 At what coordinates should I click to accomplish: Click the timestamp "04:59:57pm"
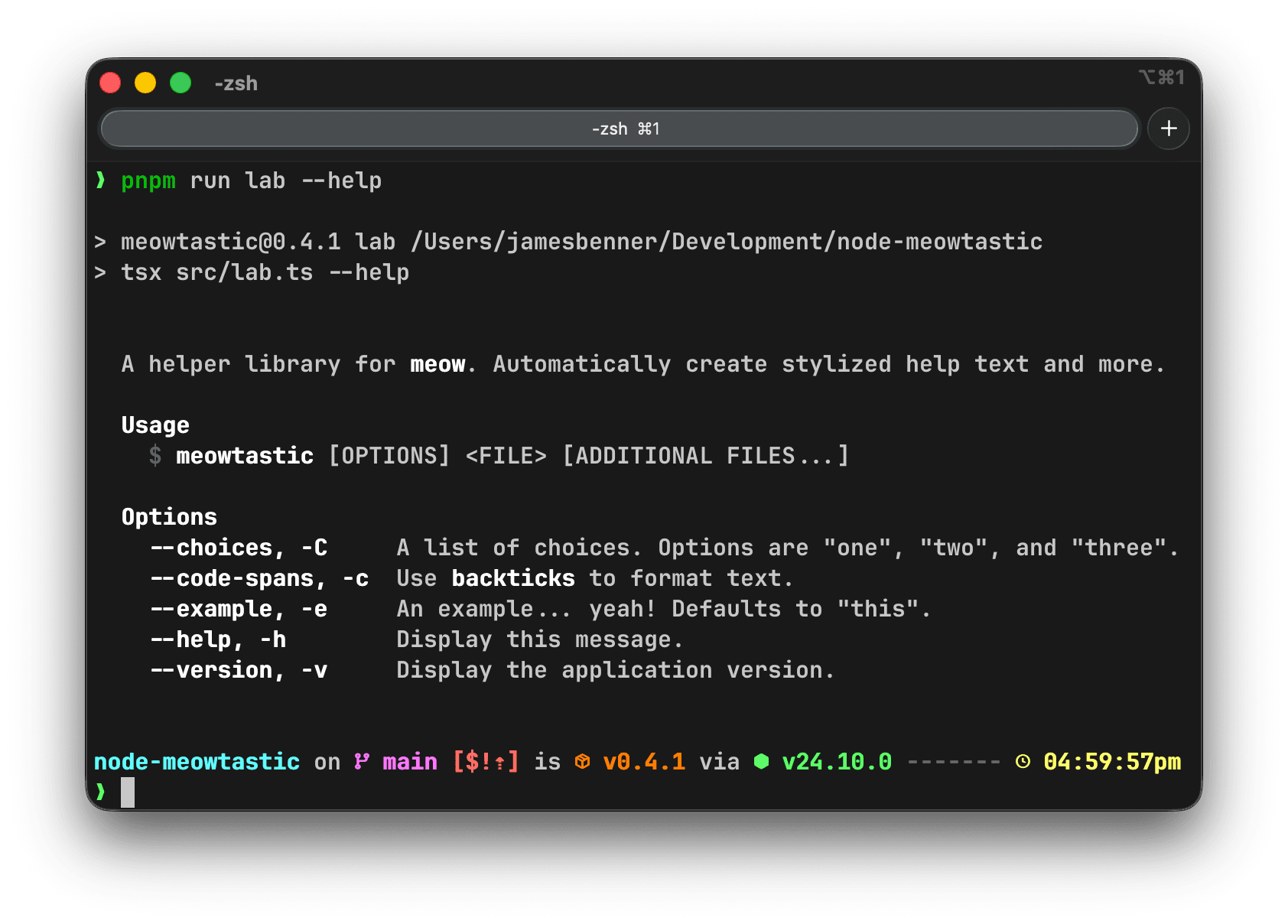point(1113,760)
